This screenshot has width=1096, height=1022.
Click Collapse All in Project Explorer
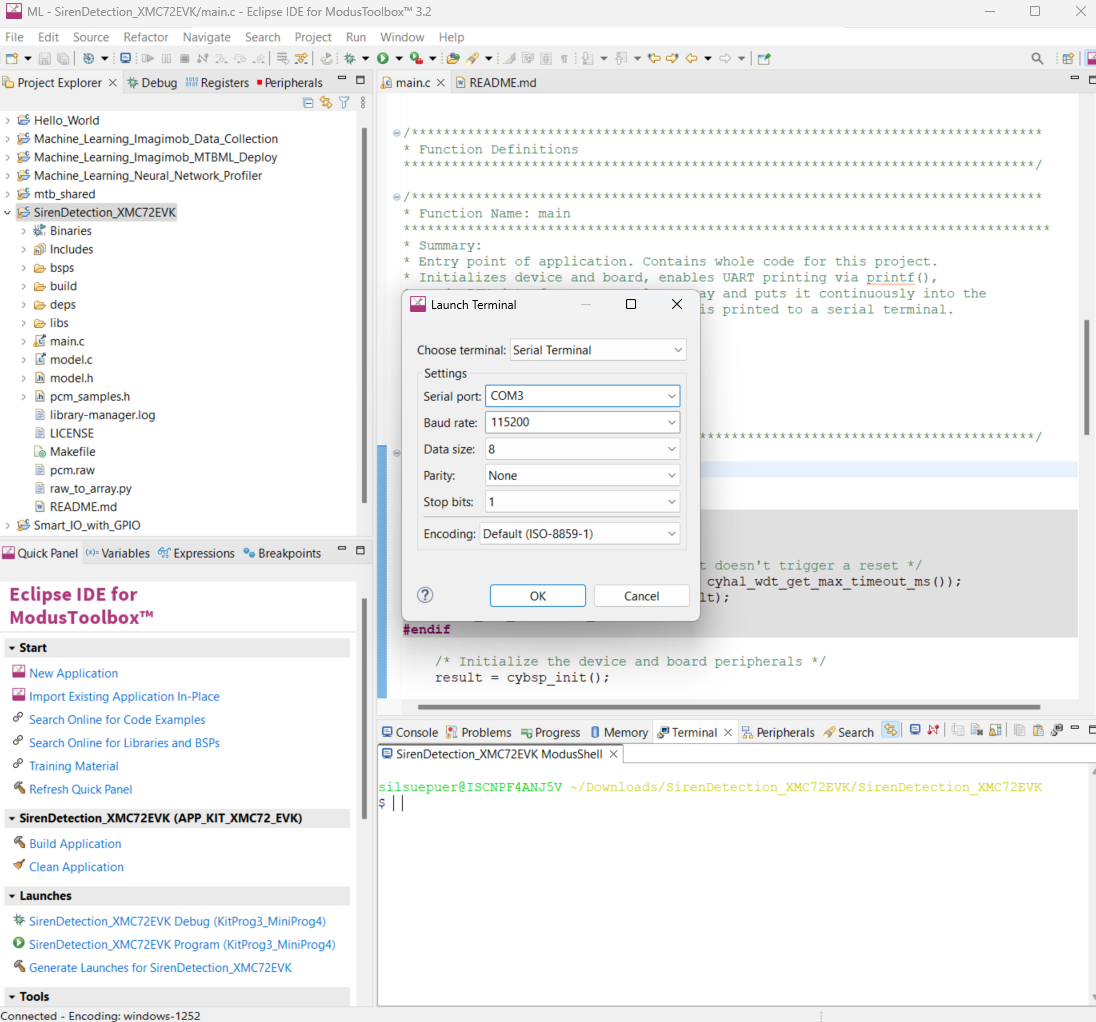(x=308, y=103)
